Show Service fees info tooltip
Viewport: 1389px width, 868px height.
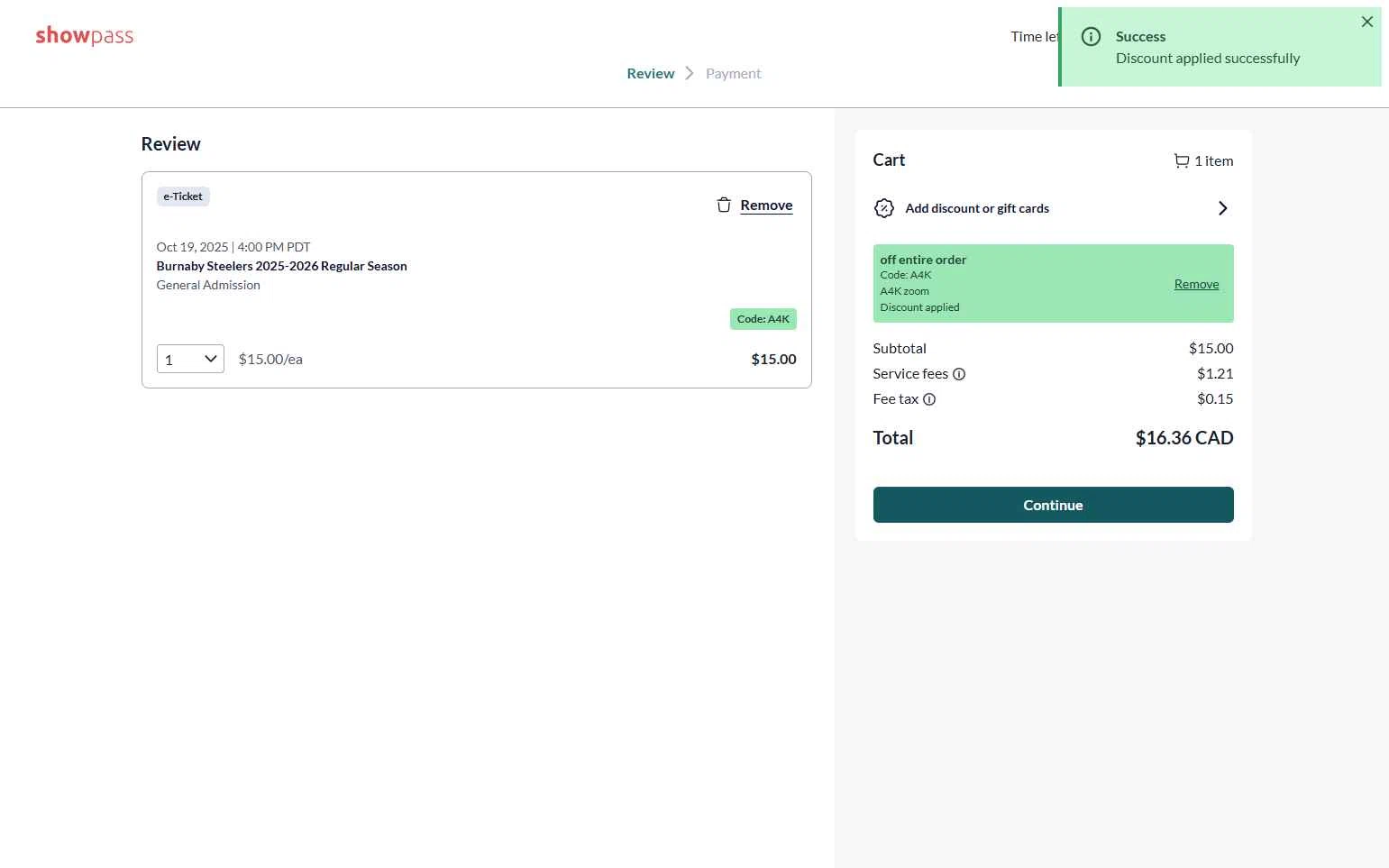(x=959, y=374)
